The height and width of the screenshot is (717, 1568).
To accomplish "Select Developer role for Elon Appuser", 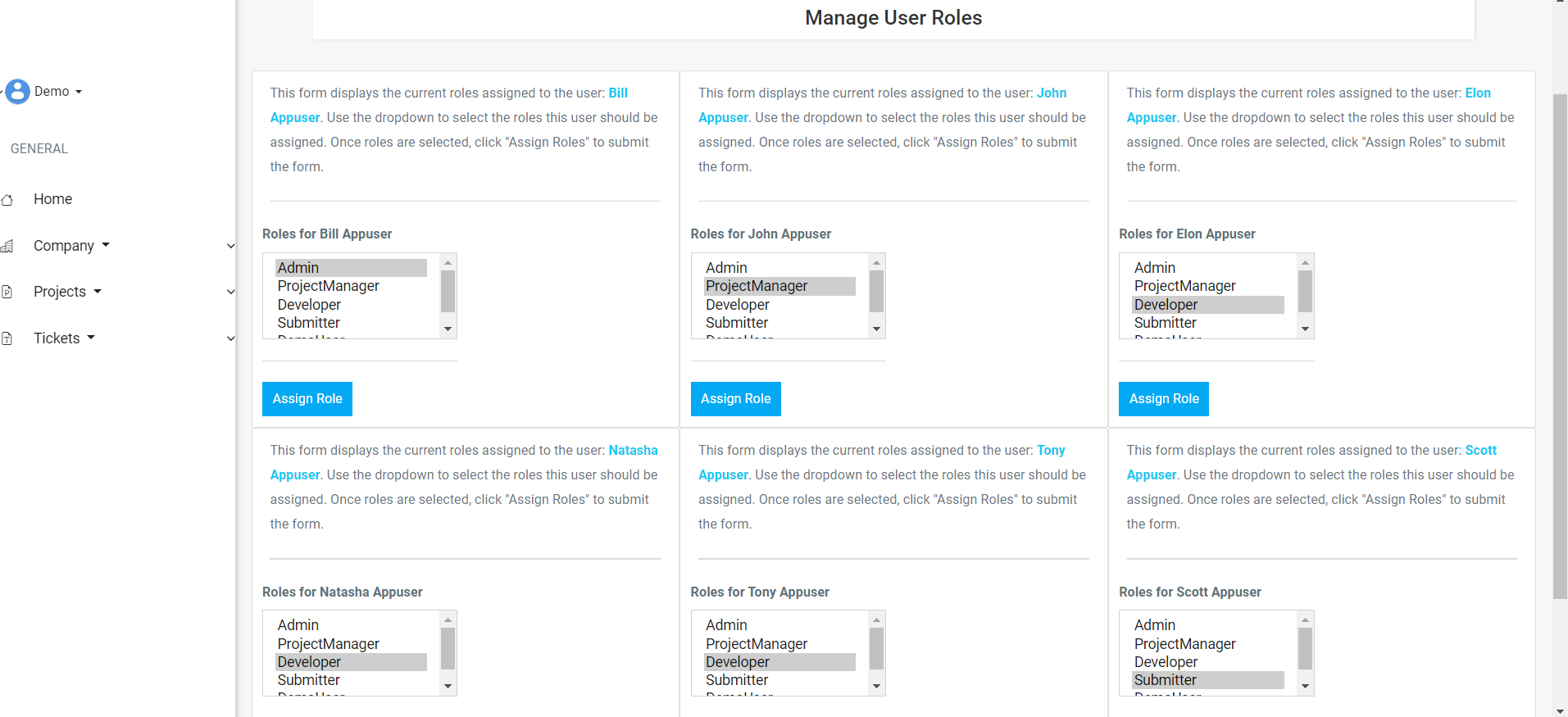I will [x=1208, y=305].
